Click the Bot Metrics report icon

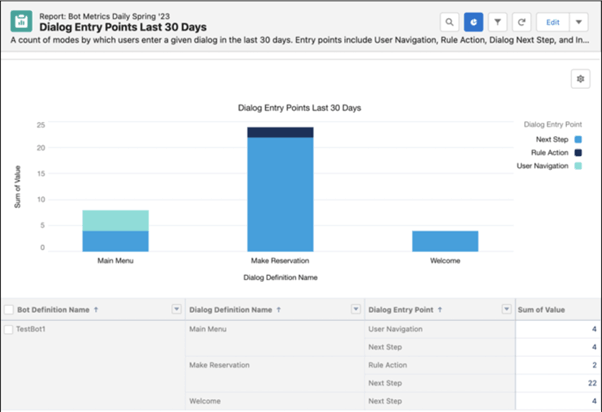point(21,20)
